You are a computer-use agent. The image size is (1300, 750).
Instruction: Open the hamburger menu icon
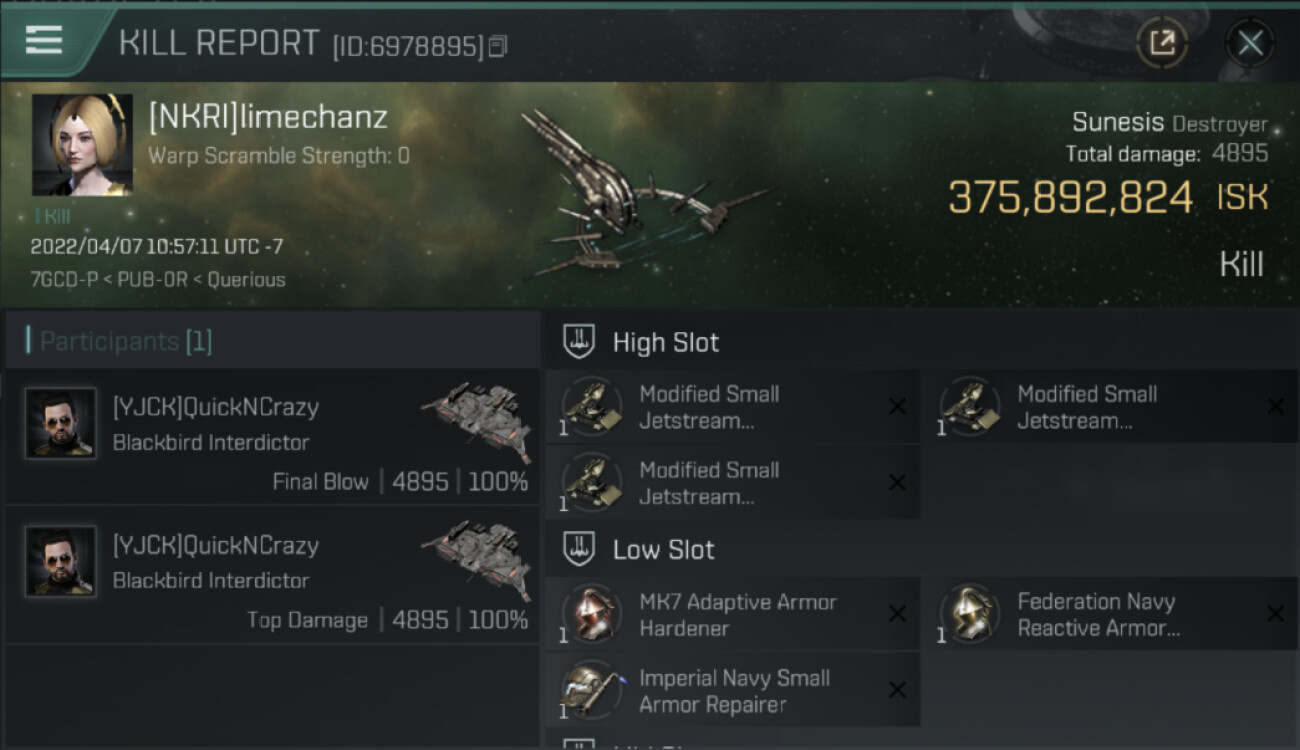coord(44,40)
